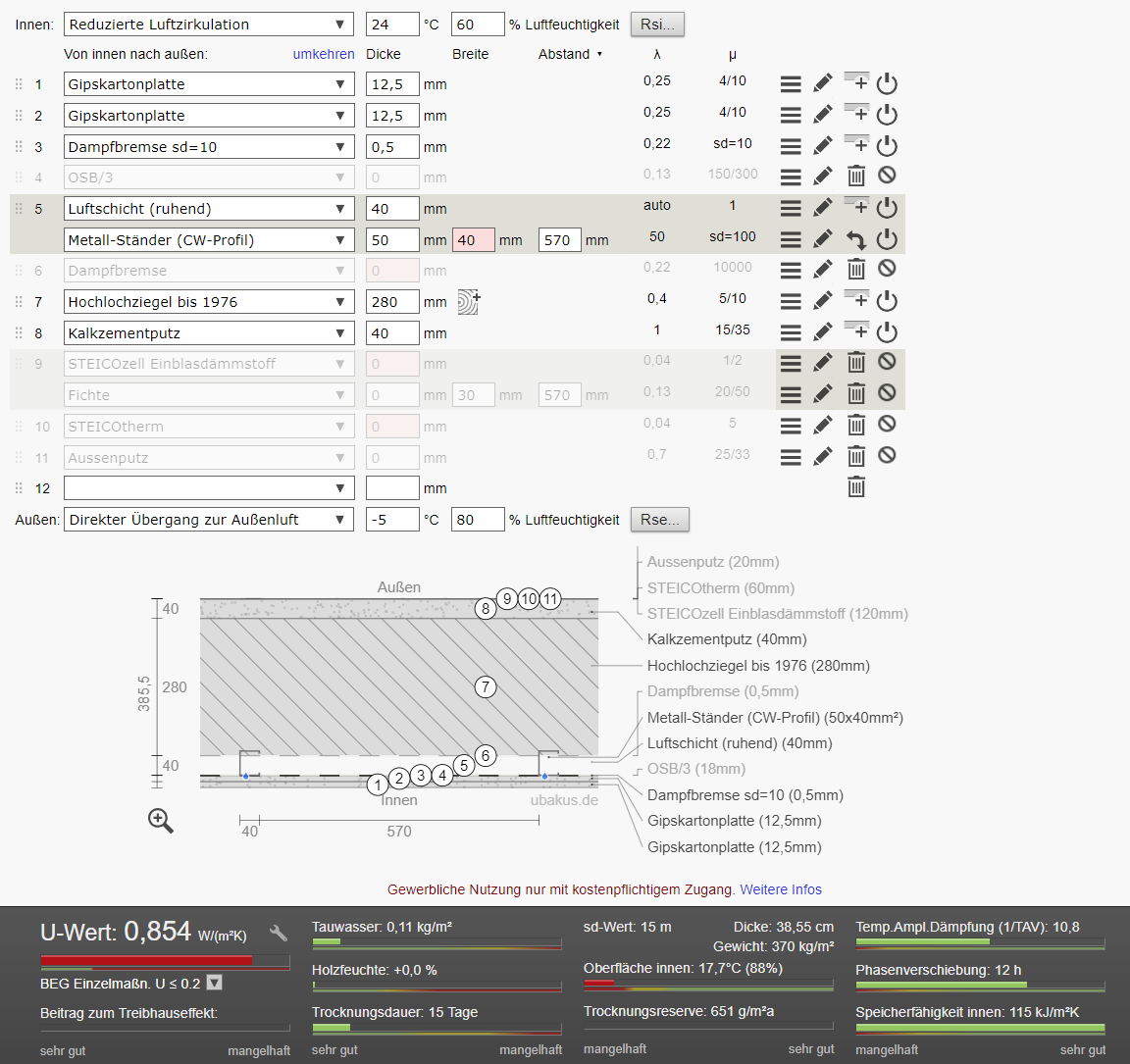Click the zoom magnifier below the wall diagram

(x=161, y=821)
